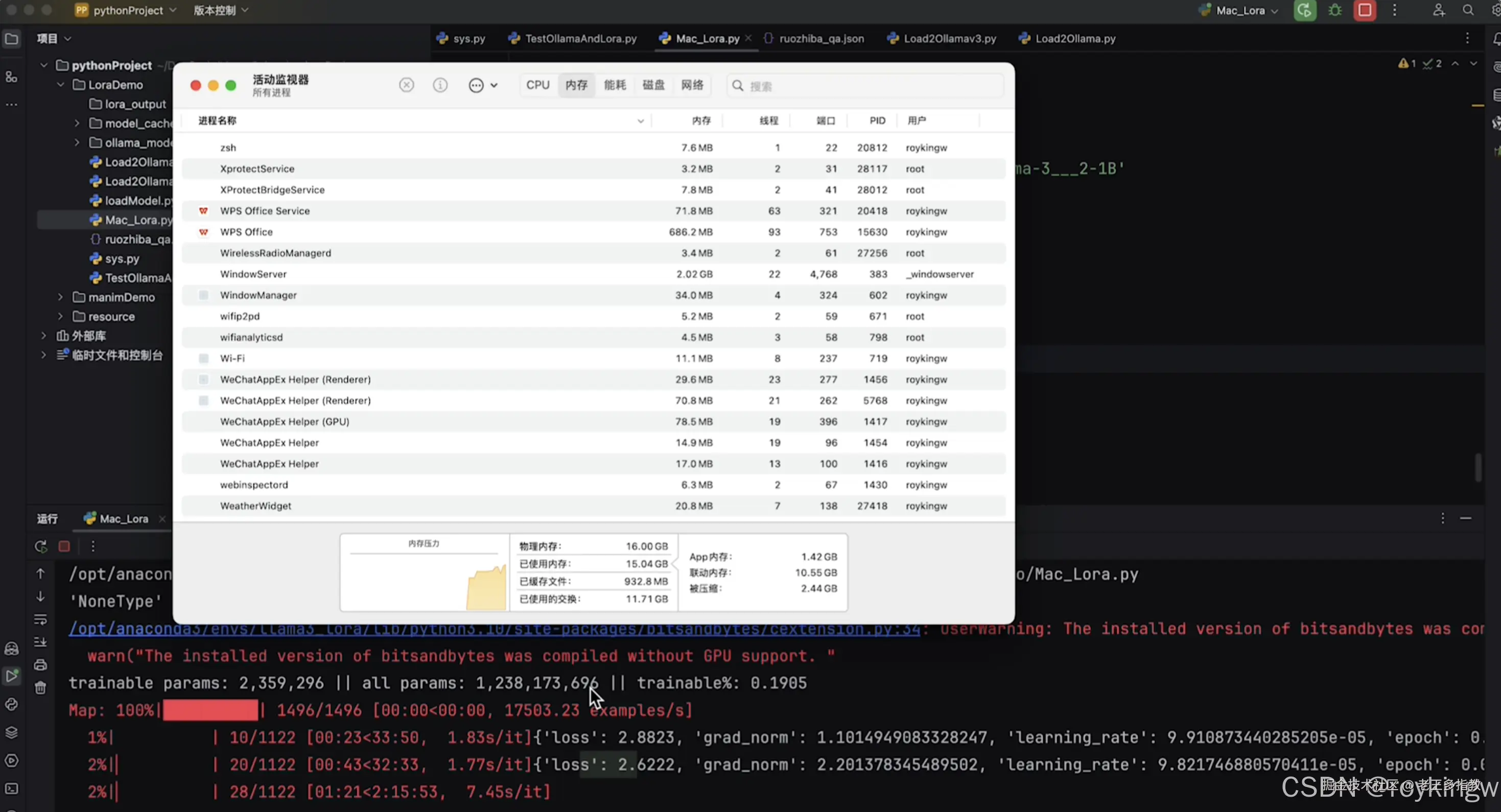Collapse the LoraDemo folder
The width and height of the screenshot is (1501, 812).
(61, 85)
